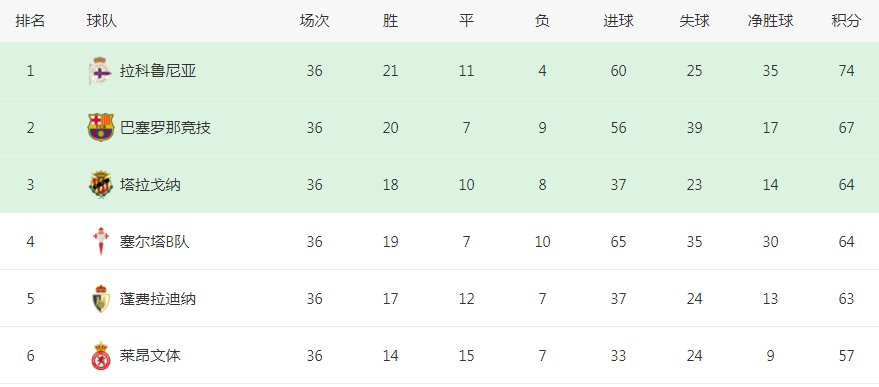The height and width of the screenshot is (387, 879).
Task: Click the 排名 column header
Action: 30,21
